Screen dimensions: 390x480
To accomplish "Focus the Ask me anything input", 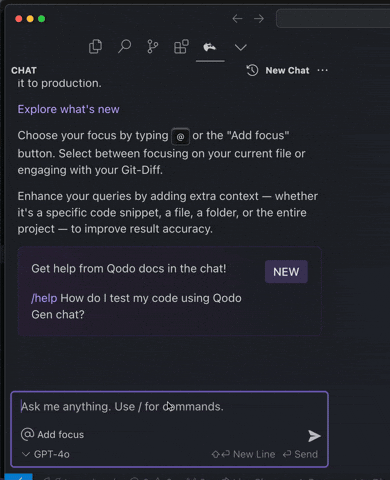I will click(169, 407).
